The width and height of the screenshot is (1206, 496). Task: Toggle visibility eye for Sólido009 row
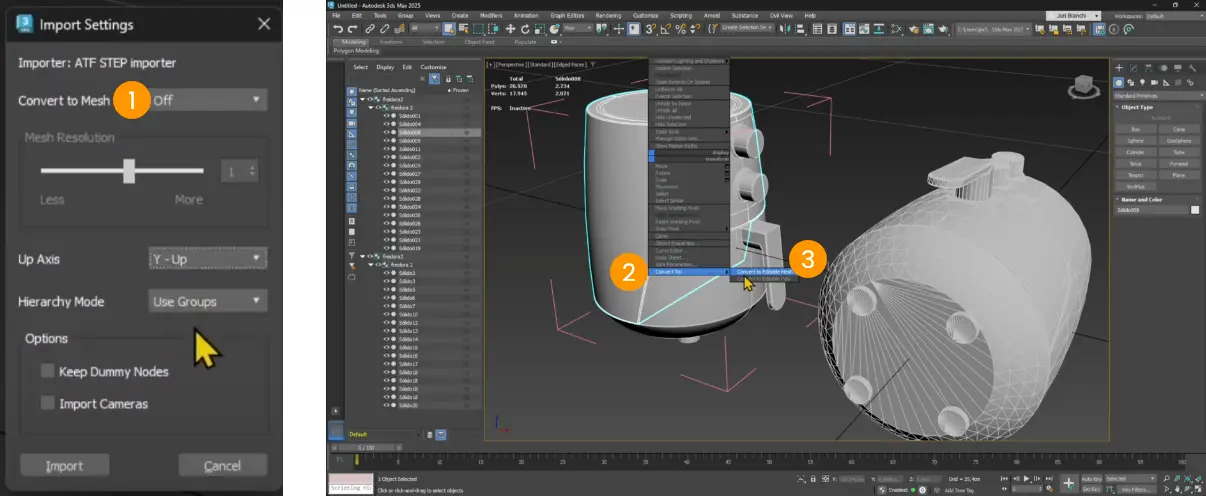386,141
